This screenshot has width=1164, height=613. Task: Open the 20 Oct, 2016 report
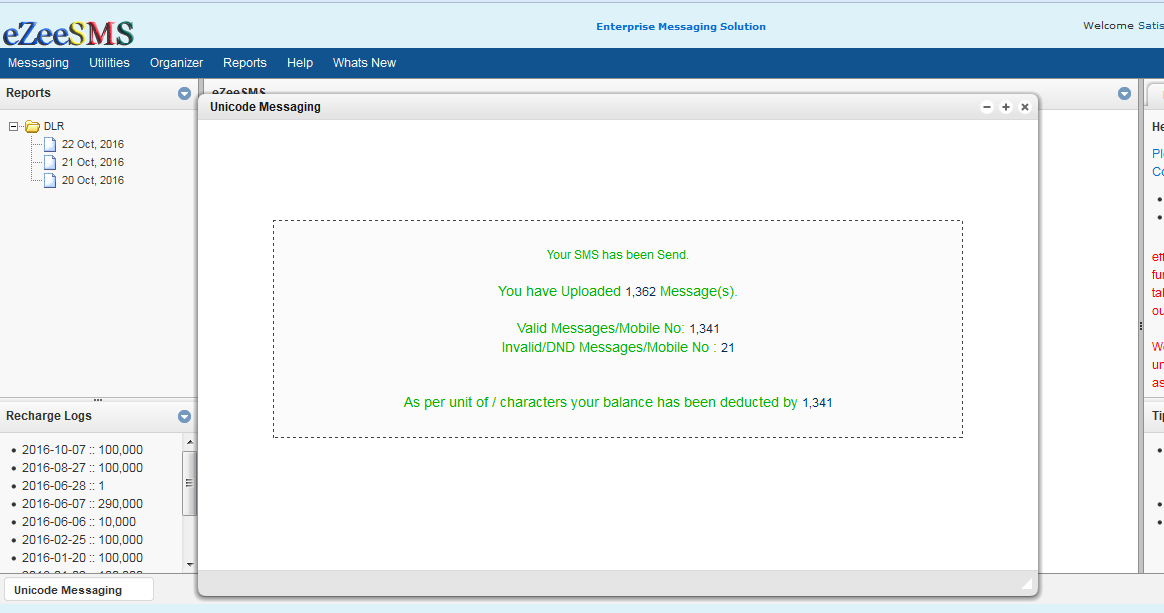pyautogui.click(x=92, y=181)
